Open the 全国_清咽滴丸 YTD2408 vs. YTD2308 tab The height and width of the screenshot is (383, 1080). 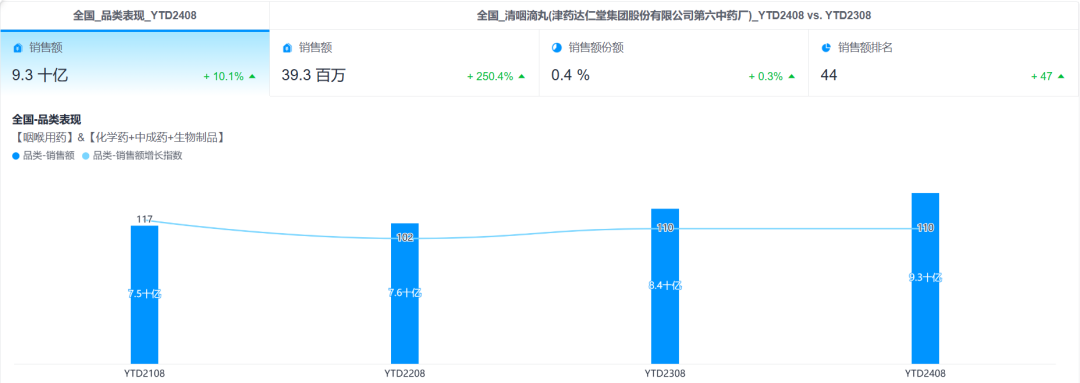click(674, 15)
